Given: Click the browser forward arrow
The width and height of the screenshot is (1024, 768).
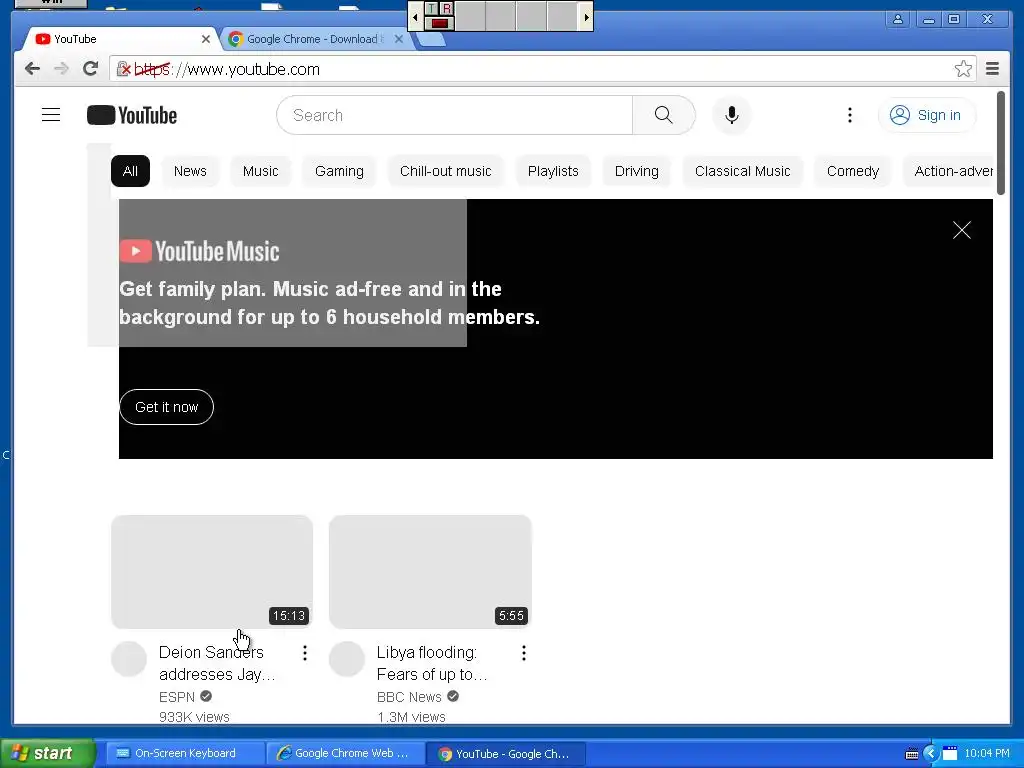Looking at the screenshot, I should tap(61, 69).
